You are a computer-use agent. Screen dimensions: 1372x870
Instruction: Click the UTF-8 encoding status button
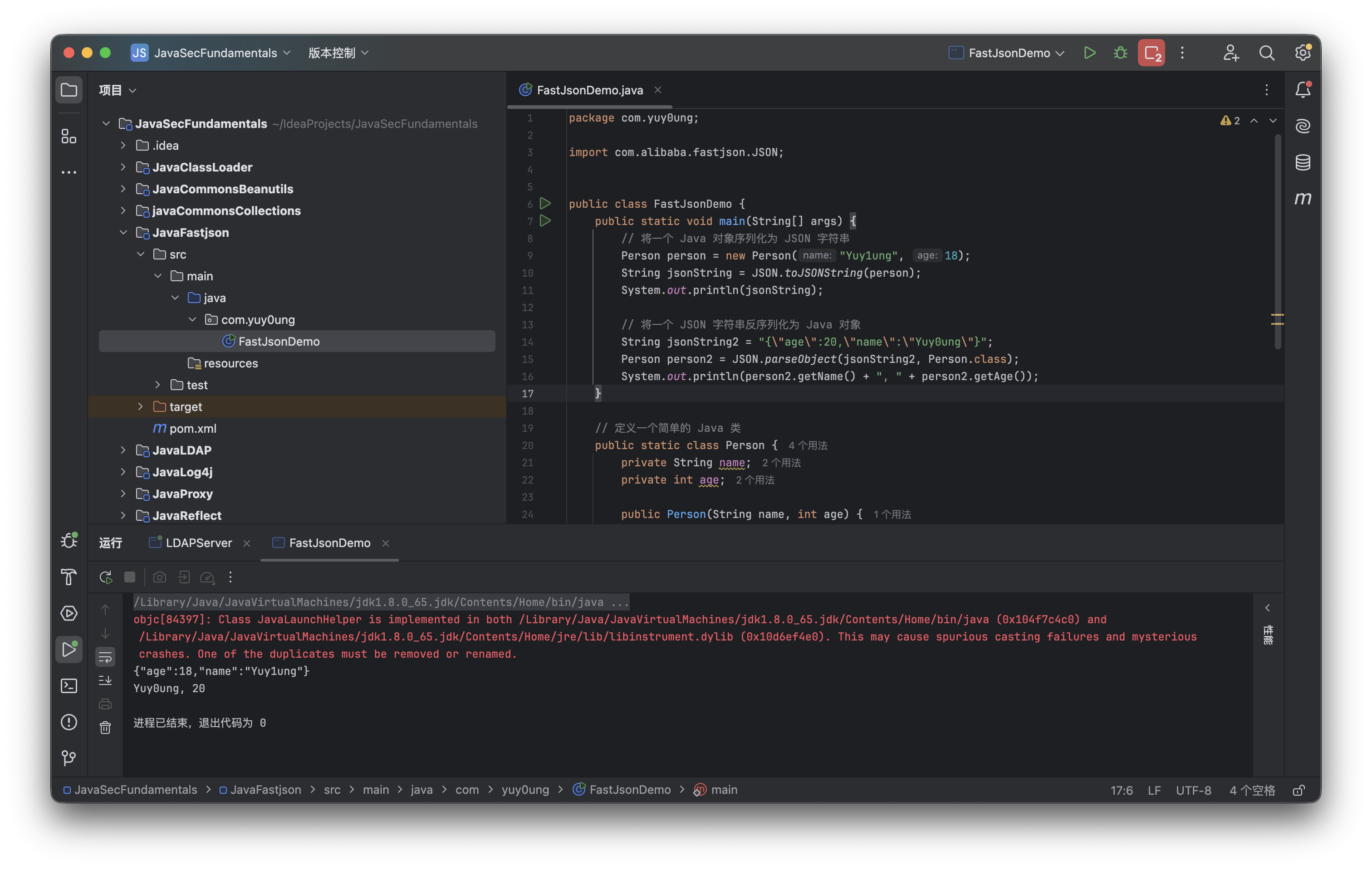1193,790
